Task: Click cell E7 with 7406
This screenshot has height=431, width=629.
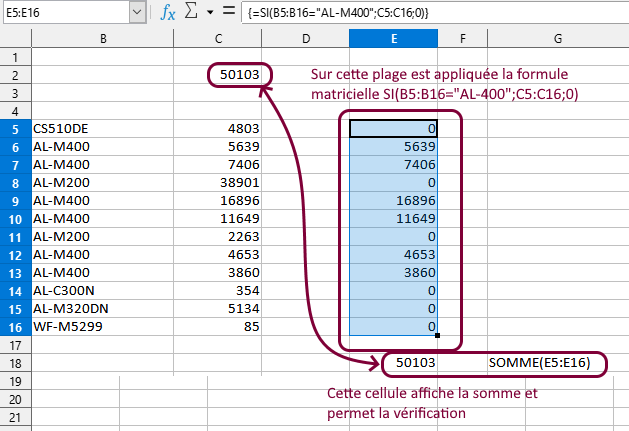Action: pos(394,165)
